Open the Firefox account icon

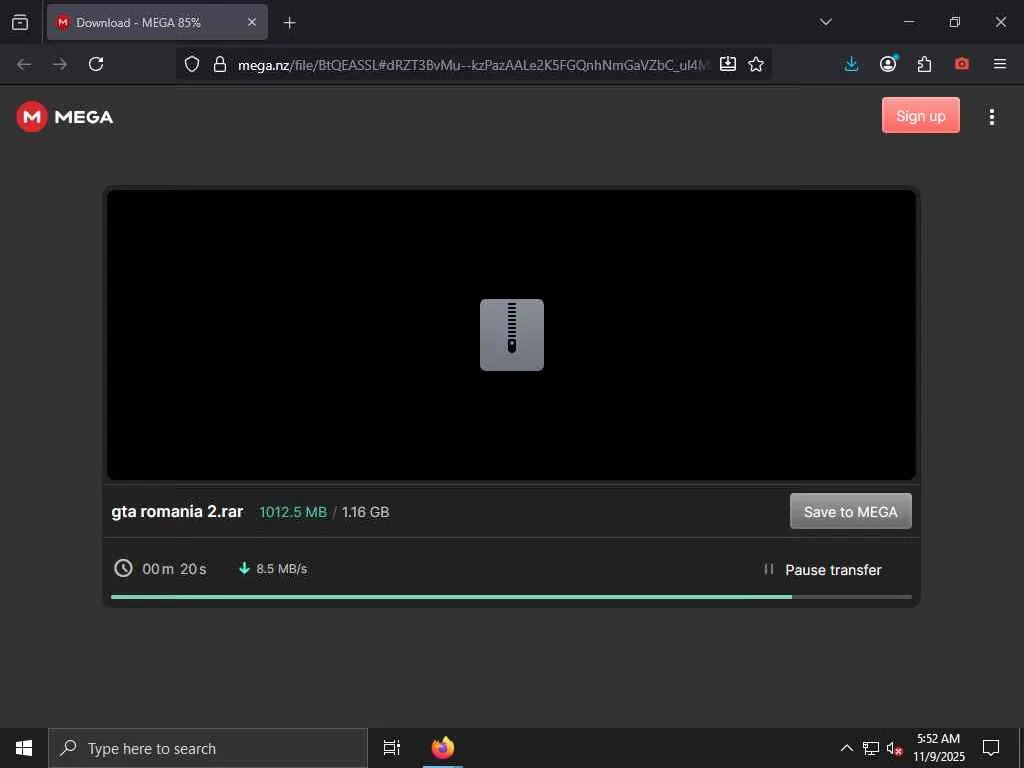pos(888,64)
